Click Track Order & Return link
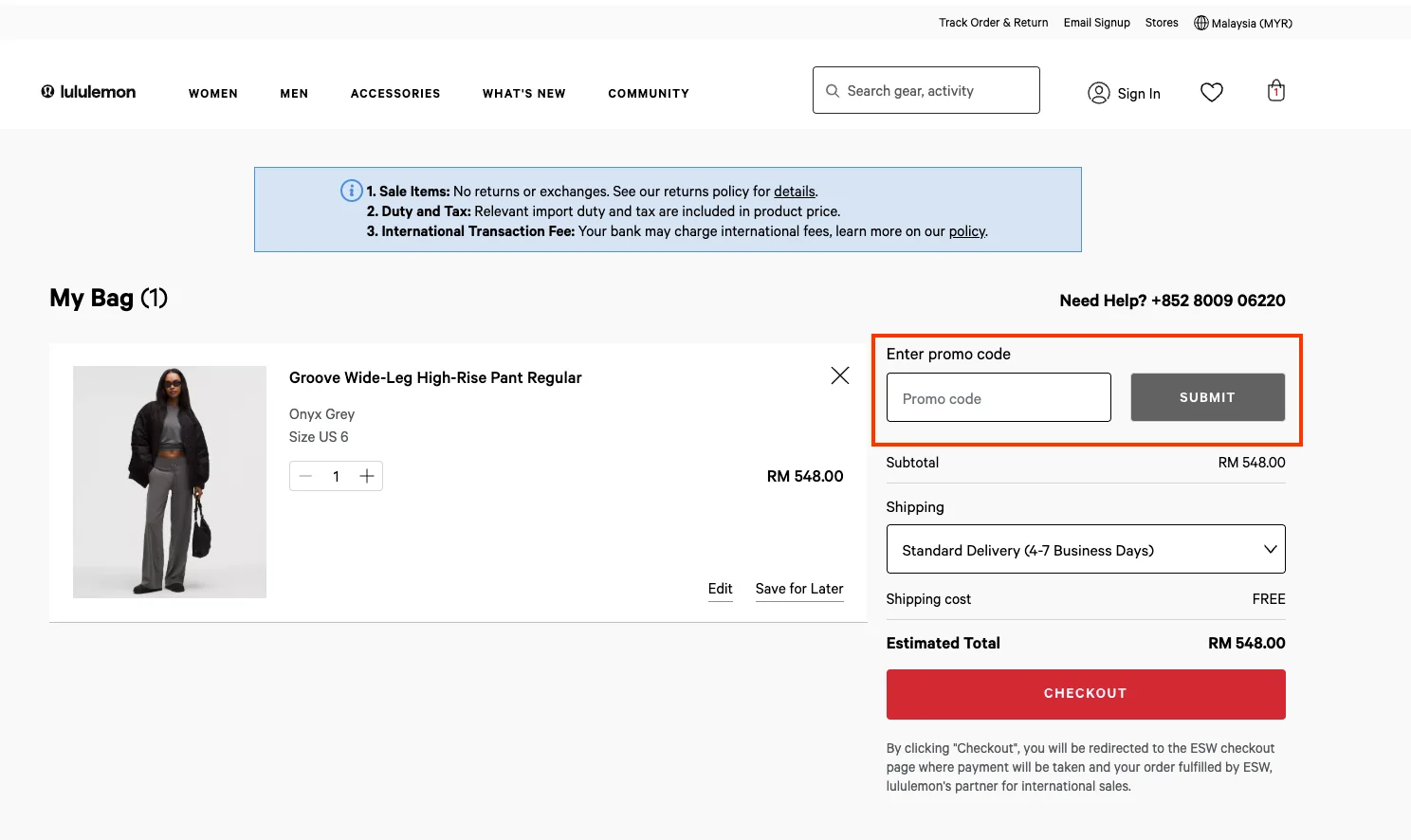This screenshot has height=840, width=1411. 994,23
